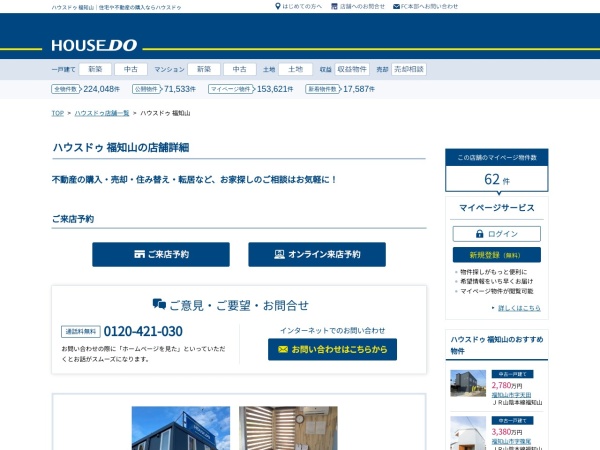Open the 福知山市字天田 property link

(x=511, y=395)
